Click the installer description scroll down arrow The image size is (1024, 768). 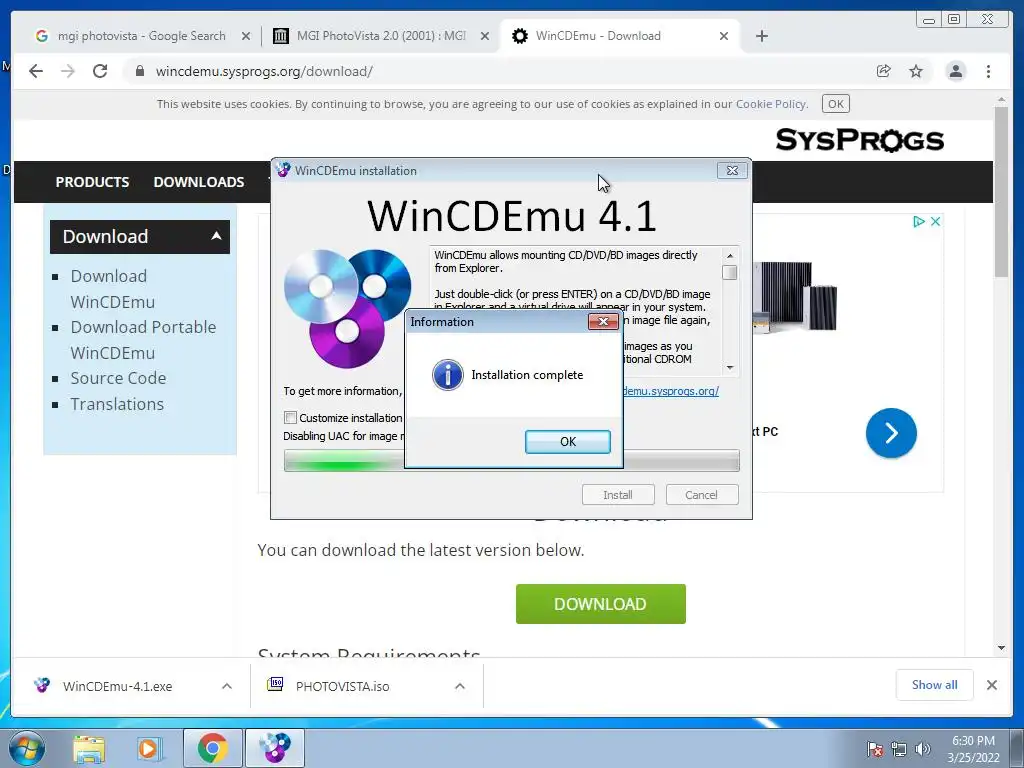729,368
